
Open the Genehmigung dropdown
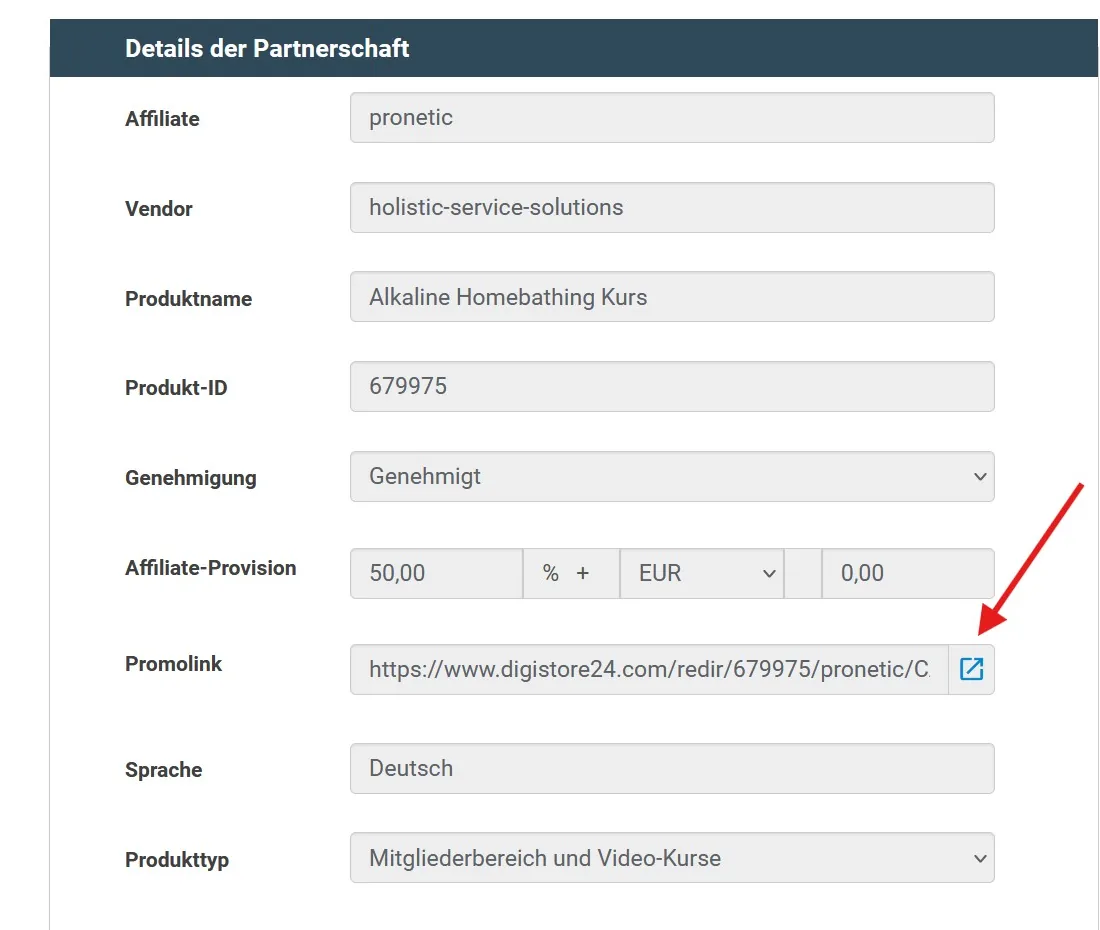click(x=672, y=476)
